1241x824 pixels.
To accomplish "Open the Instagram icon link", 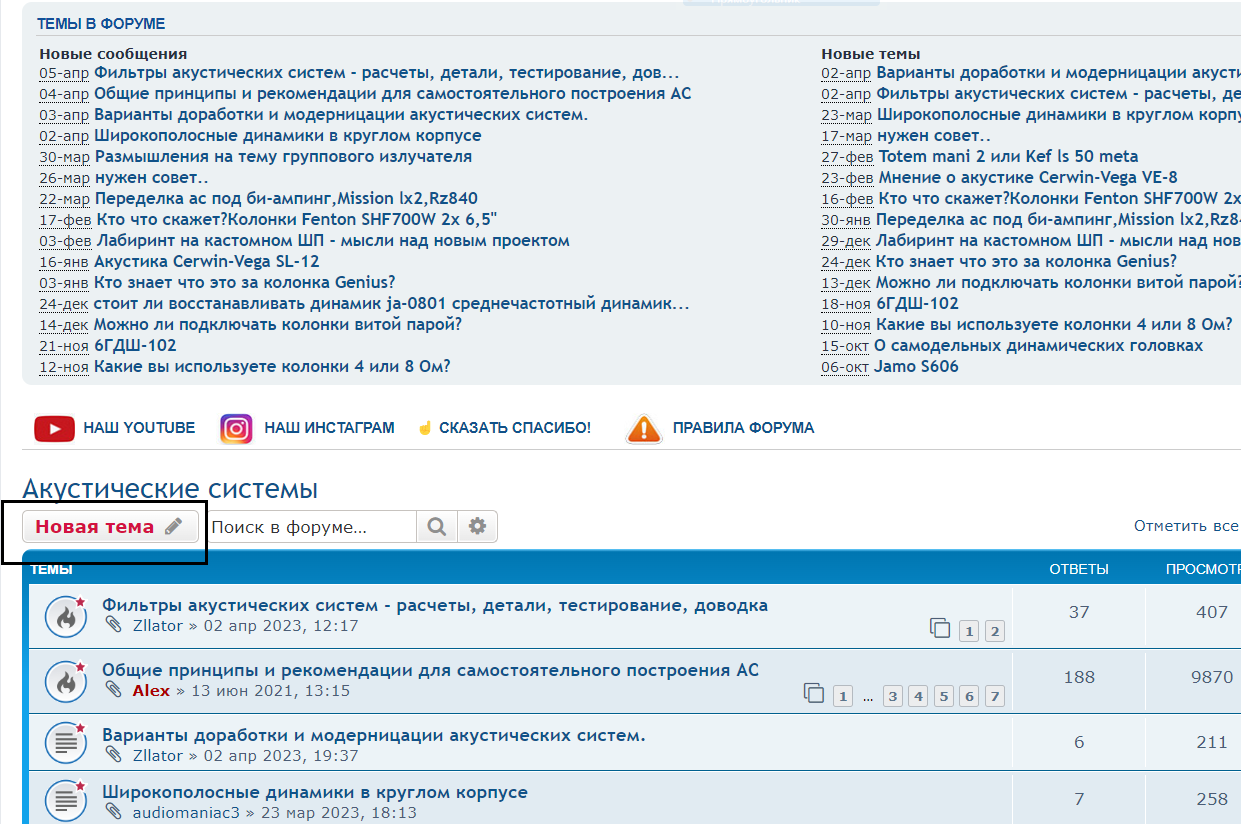I will pos(236,428).
